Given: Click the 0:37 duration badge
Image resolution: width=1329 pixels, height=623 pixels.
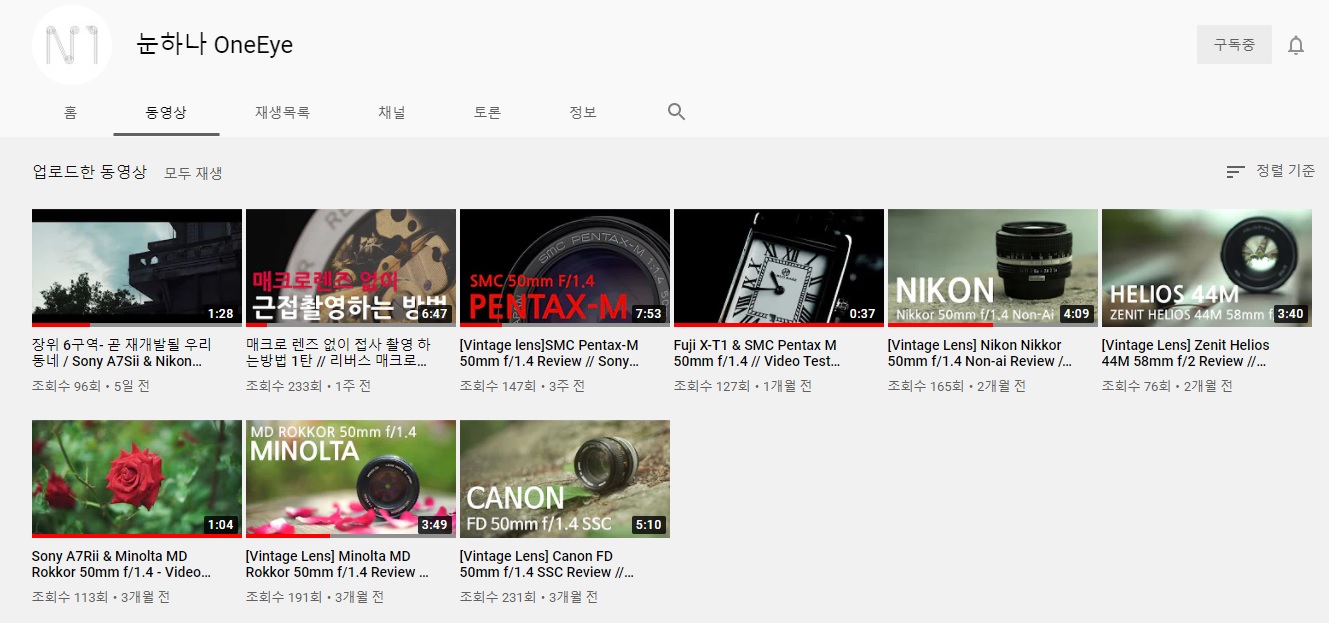Looking at the screenshot, I should tap(862, 313).
